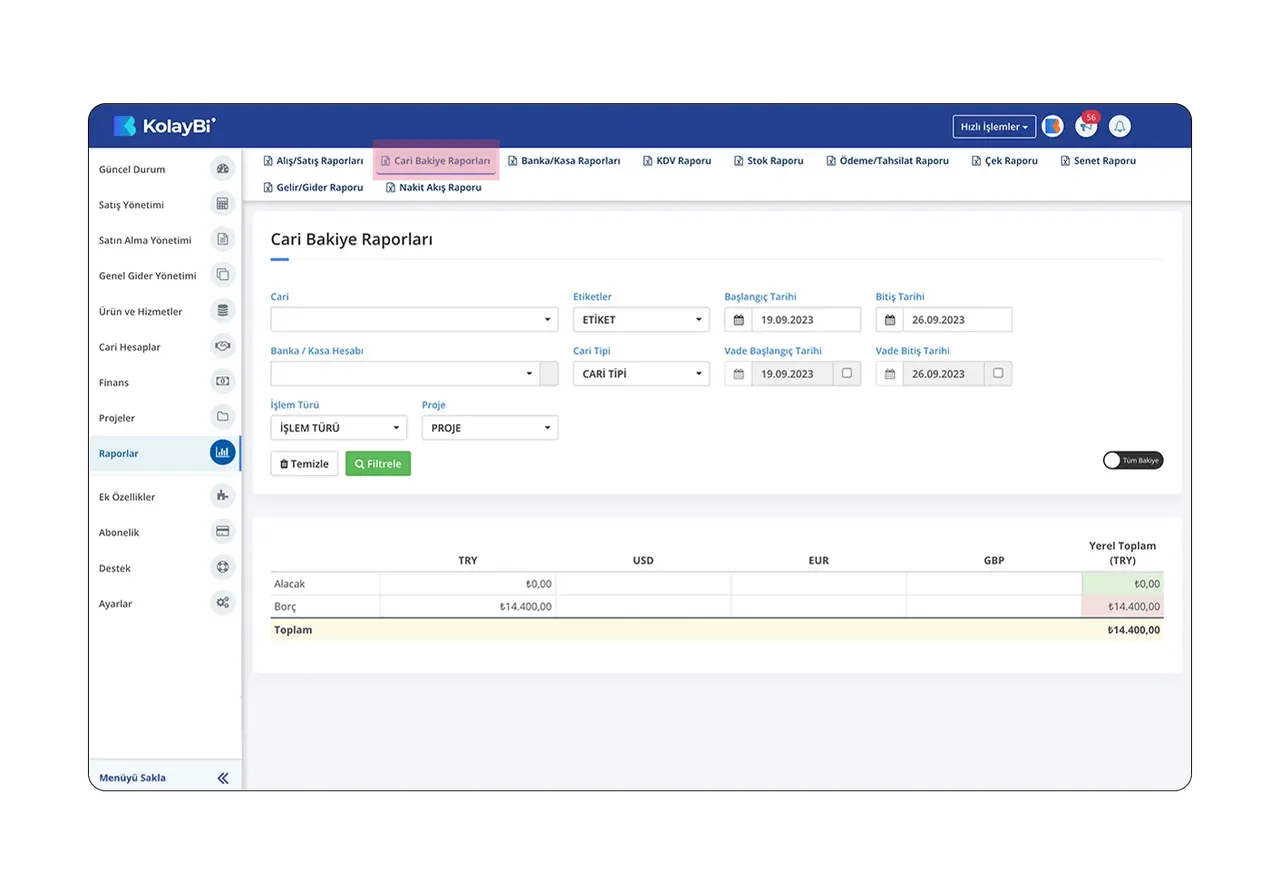
Task: Click the Güncel Durum dashboard icon
Action: 223,169
